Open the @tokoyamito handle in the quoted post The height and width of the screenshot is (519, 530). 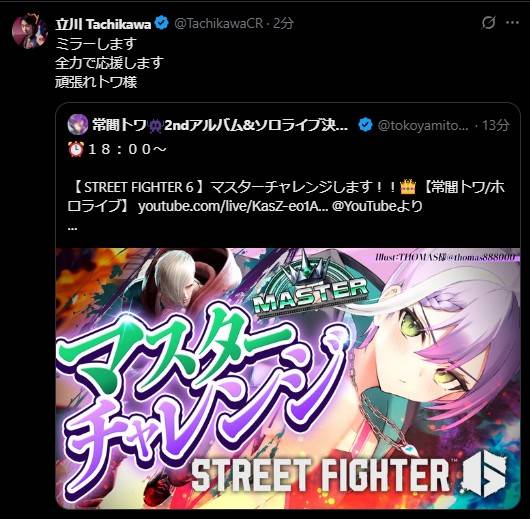[x=423, y=125]
